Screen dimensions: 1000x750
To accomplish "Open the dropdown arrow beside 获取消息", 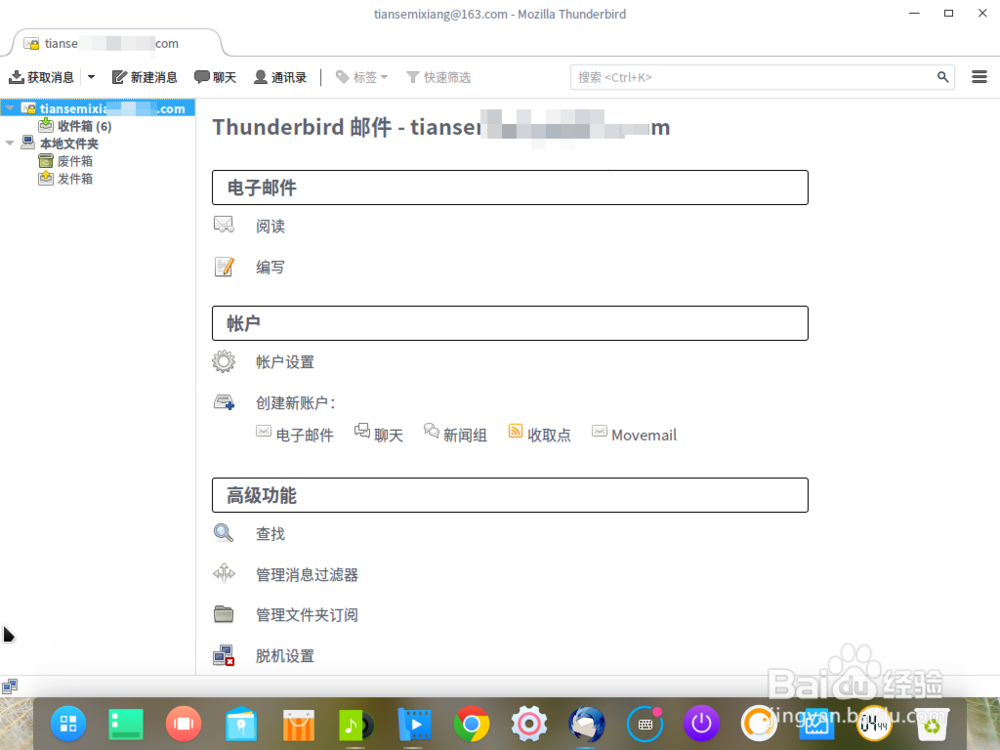I will [91, 77].
